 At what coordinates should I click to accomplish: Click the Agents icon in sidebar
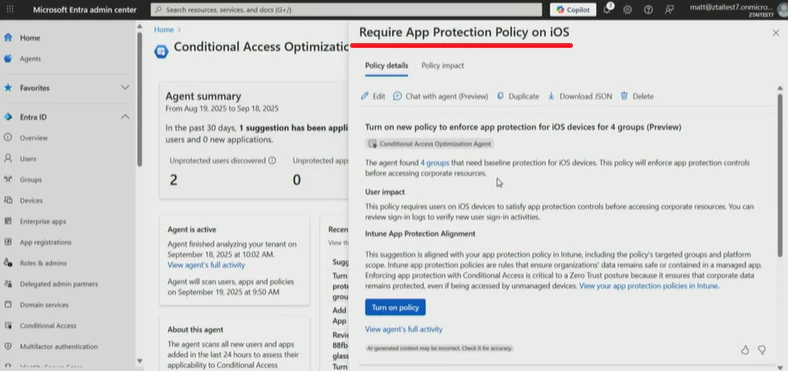click(x=8, y=59)
